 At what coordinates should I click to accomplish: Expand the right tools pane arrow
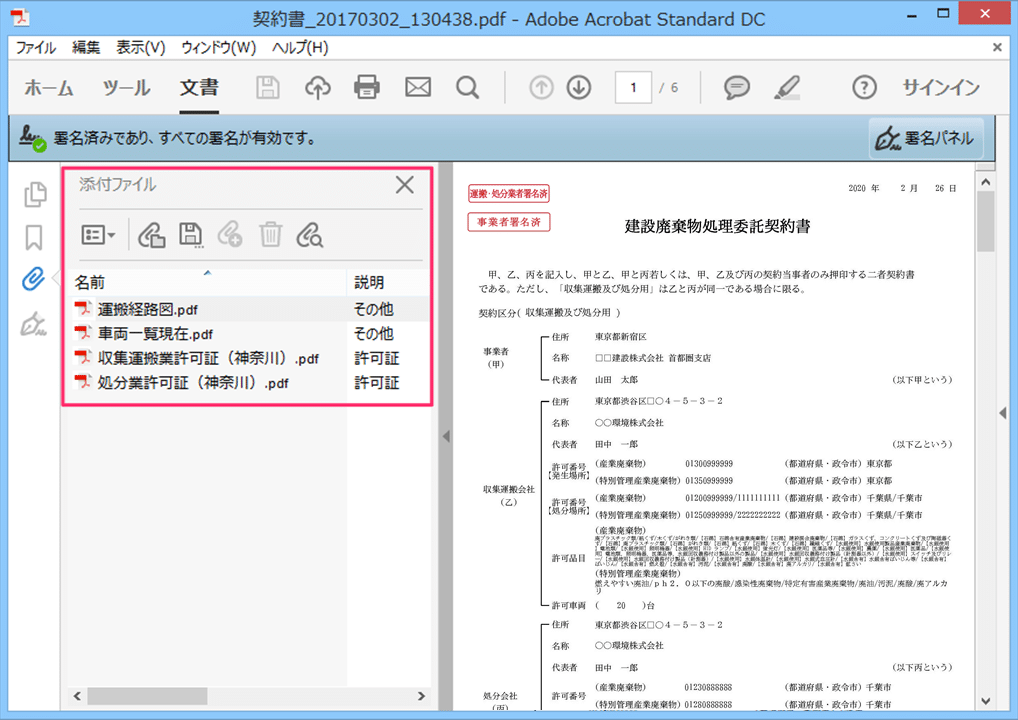point(1002,413)
